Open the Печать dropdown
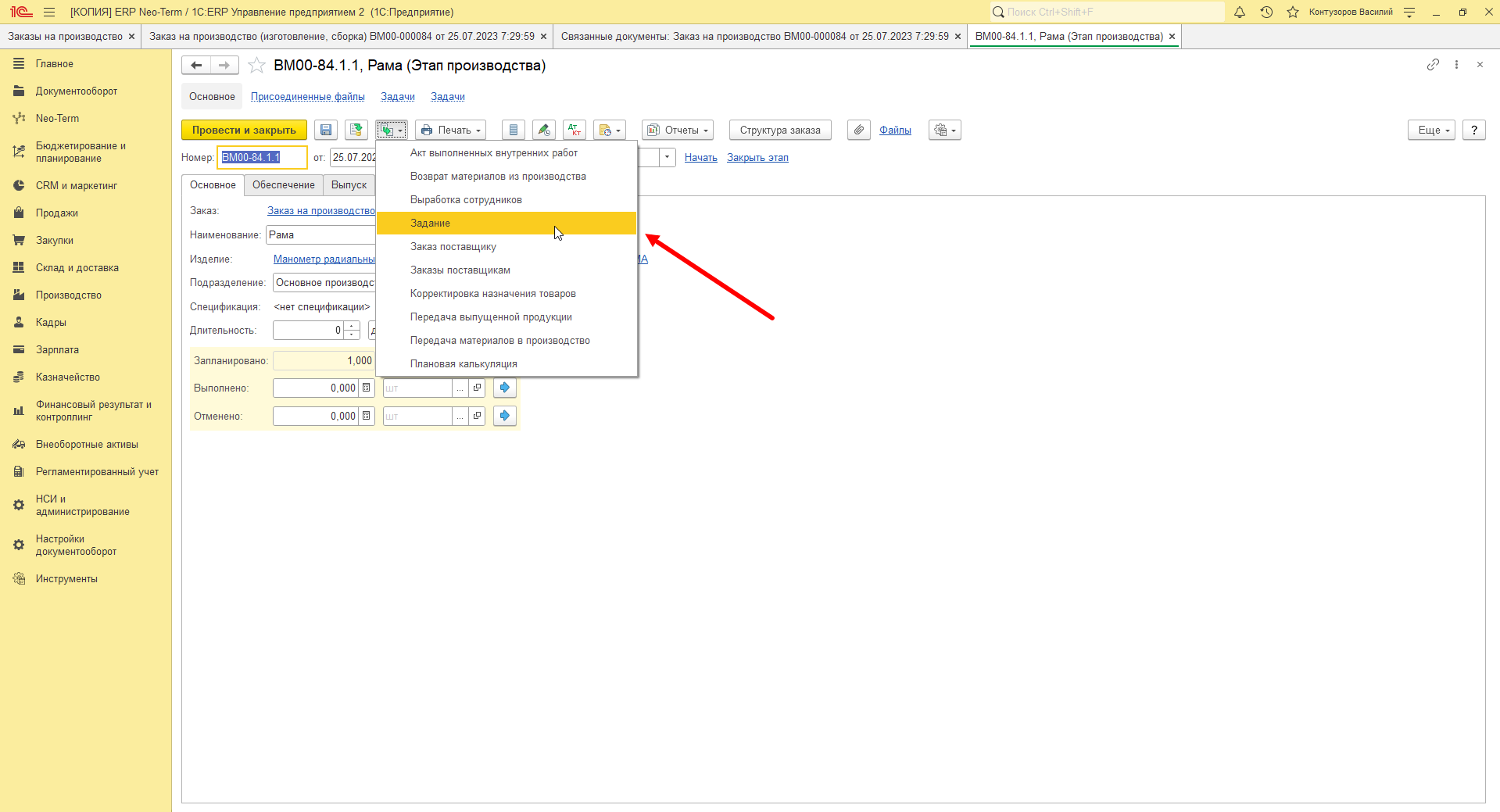This screenshot has height=812, width=1500. point(451,131)
